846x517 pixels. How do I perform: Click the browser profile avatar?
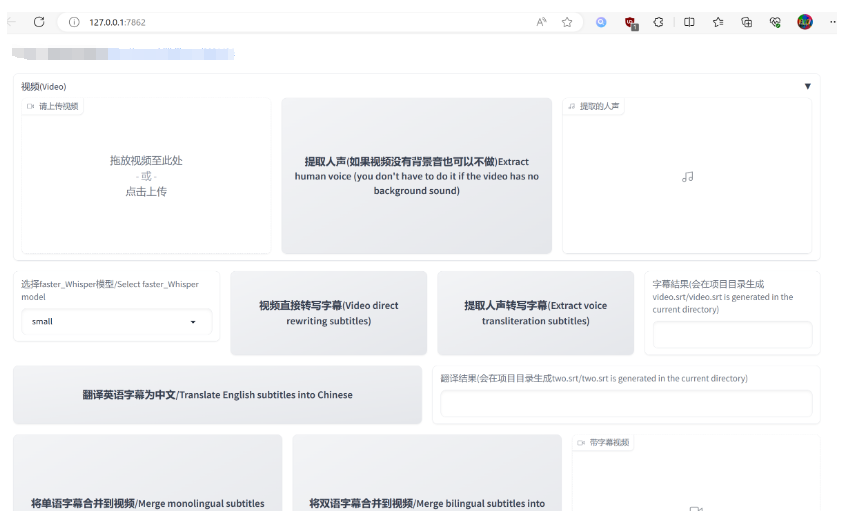click(805, 21)
